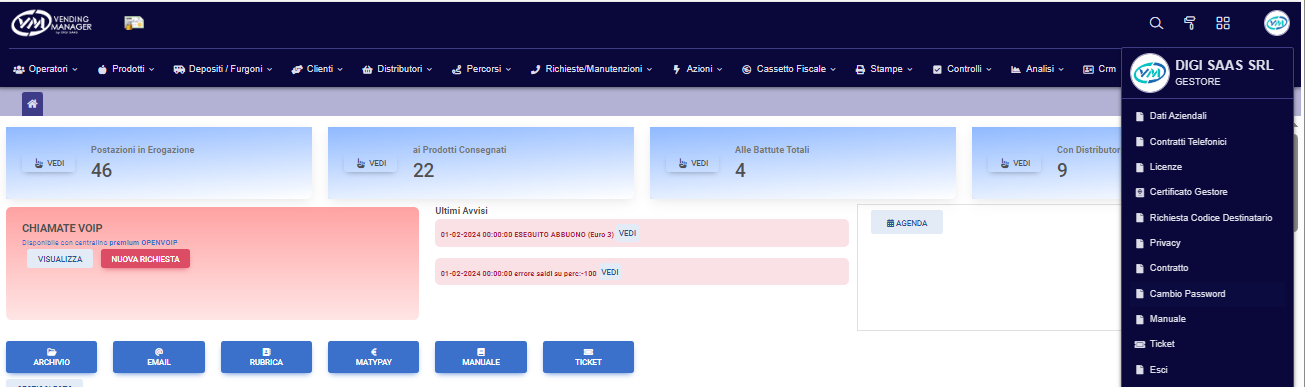Open the ARCHIVIO shortcut
Screen dimensions: 1305x387
(x=52, y=357)
